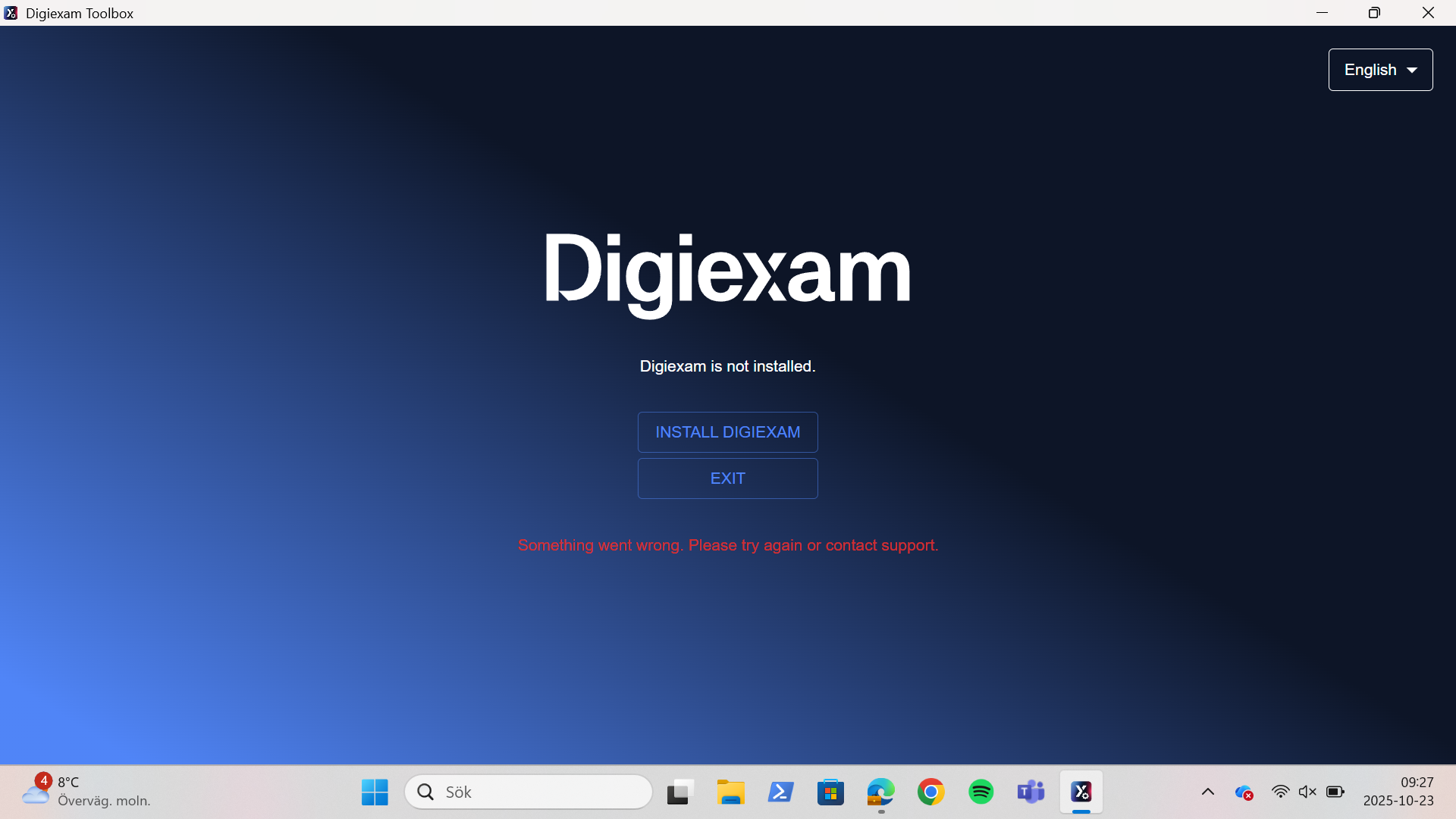The image size is (1456, 819).
Task: Launch Google Chrome from the taskbar
Action: click(x=930, y=791)
